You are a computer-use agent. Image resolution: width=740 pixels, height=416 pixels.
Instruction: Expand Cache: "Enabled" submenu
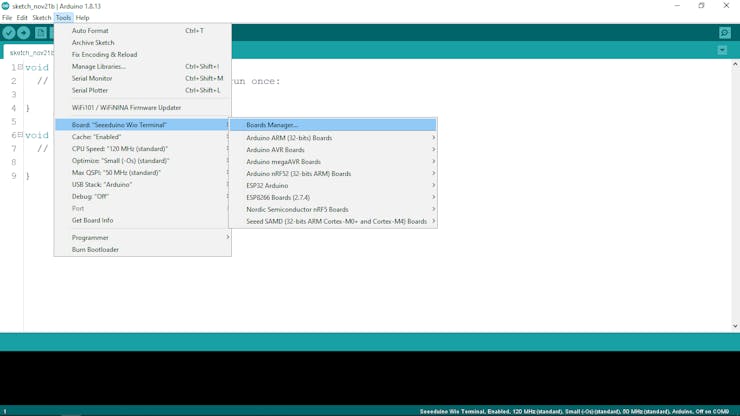143,137
